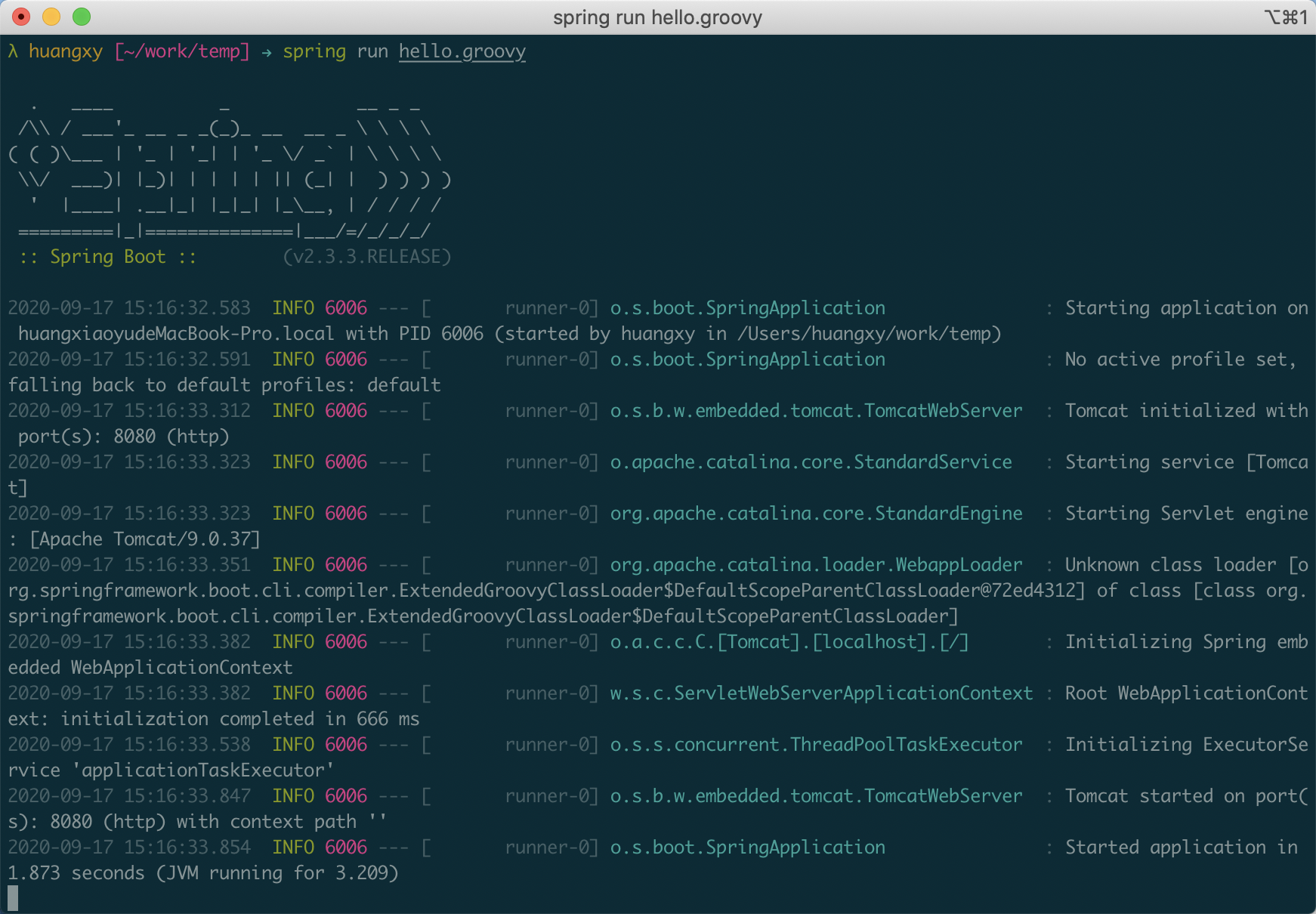The width and height of the screenshot is (1316, 914).
Task: Click the path /Users/huangxy/work/temp)
Action: coord(870,334)
